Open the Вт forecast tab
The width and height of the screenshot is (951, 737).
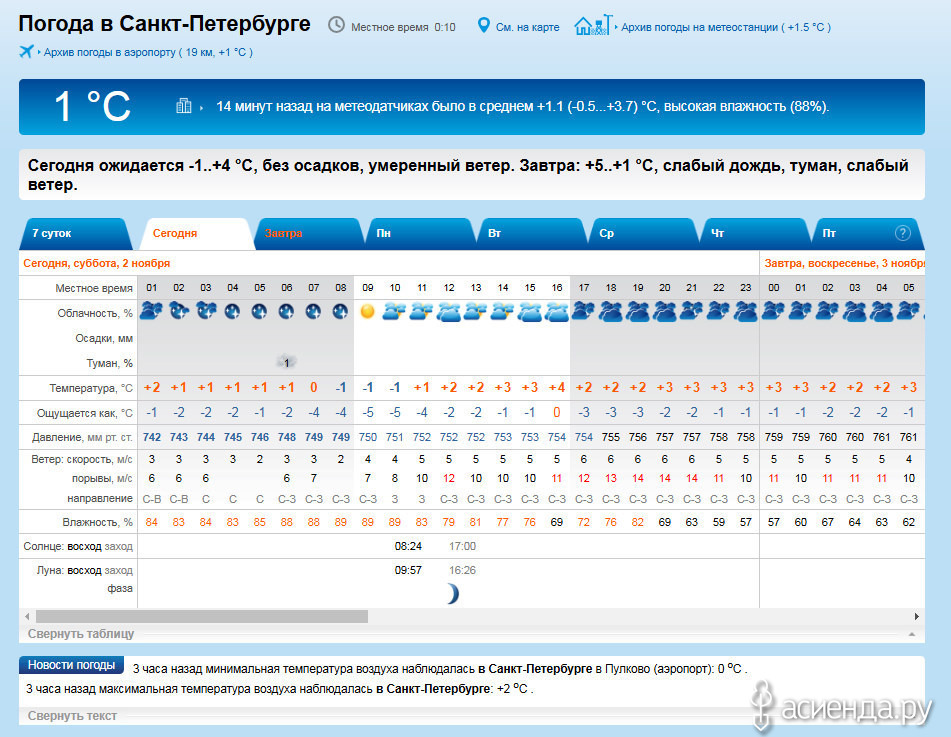(x=531, y=234)
